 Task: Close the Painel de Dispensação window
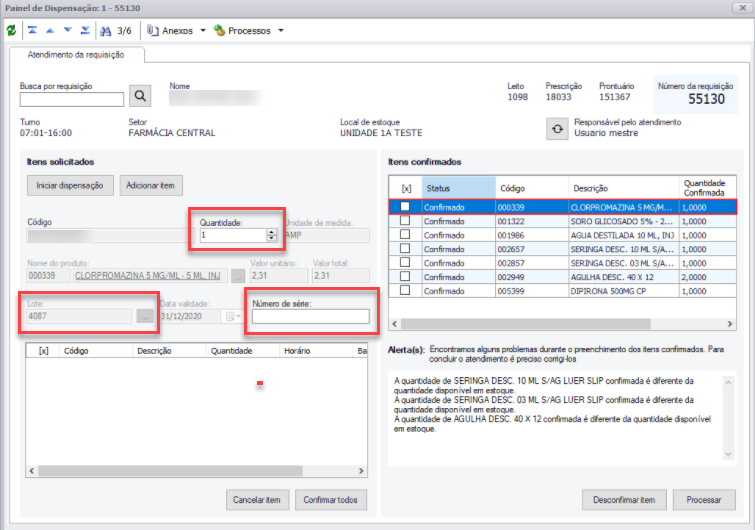(742, 8)
